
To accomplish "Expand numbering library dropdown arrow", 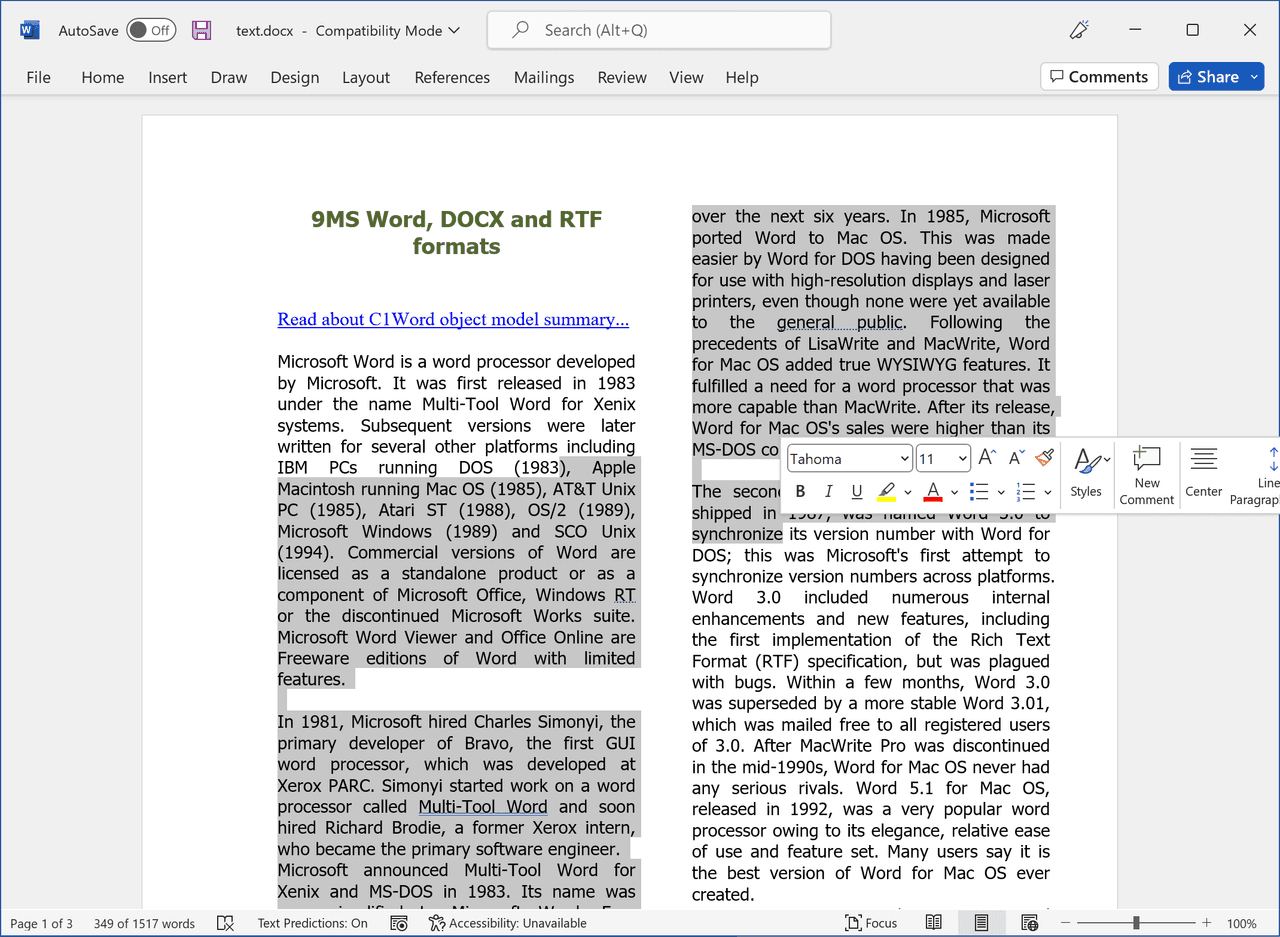I will [x=1047, y=492].
